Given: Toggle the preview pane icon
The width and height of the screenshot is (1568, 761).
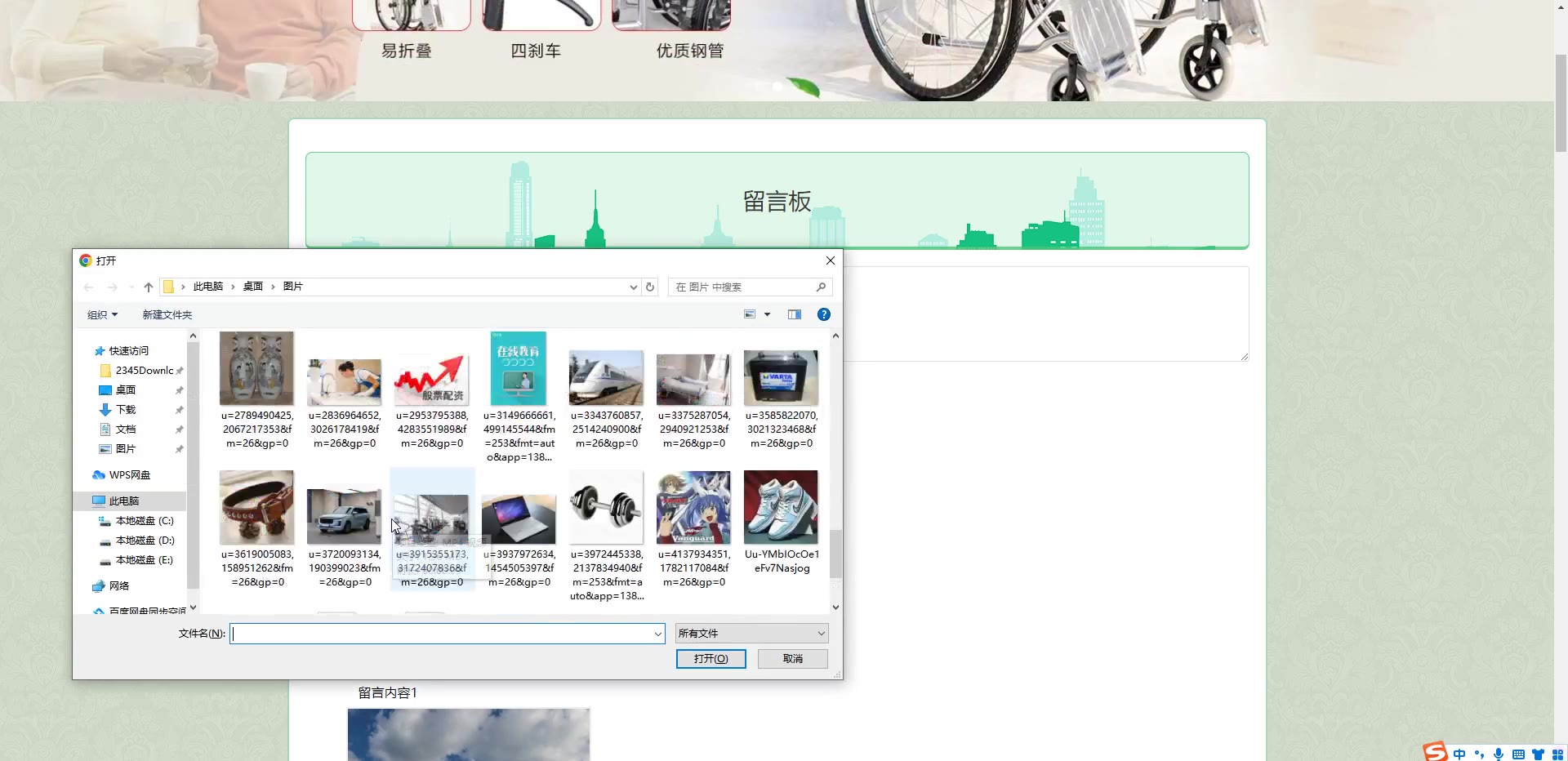Looking at the screenshot, I should (x=795, y=314).
